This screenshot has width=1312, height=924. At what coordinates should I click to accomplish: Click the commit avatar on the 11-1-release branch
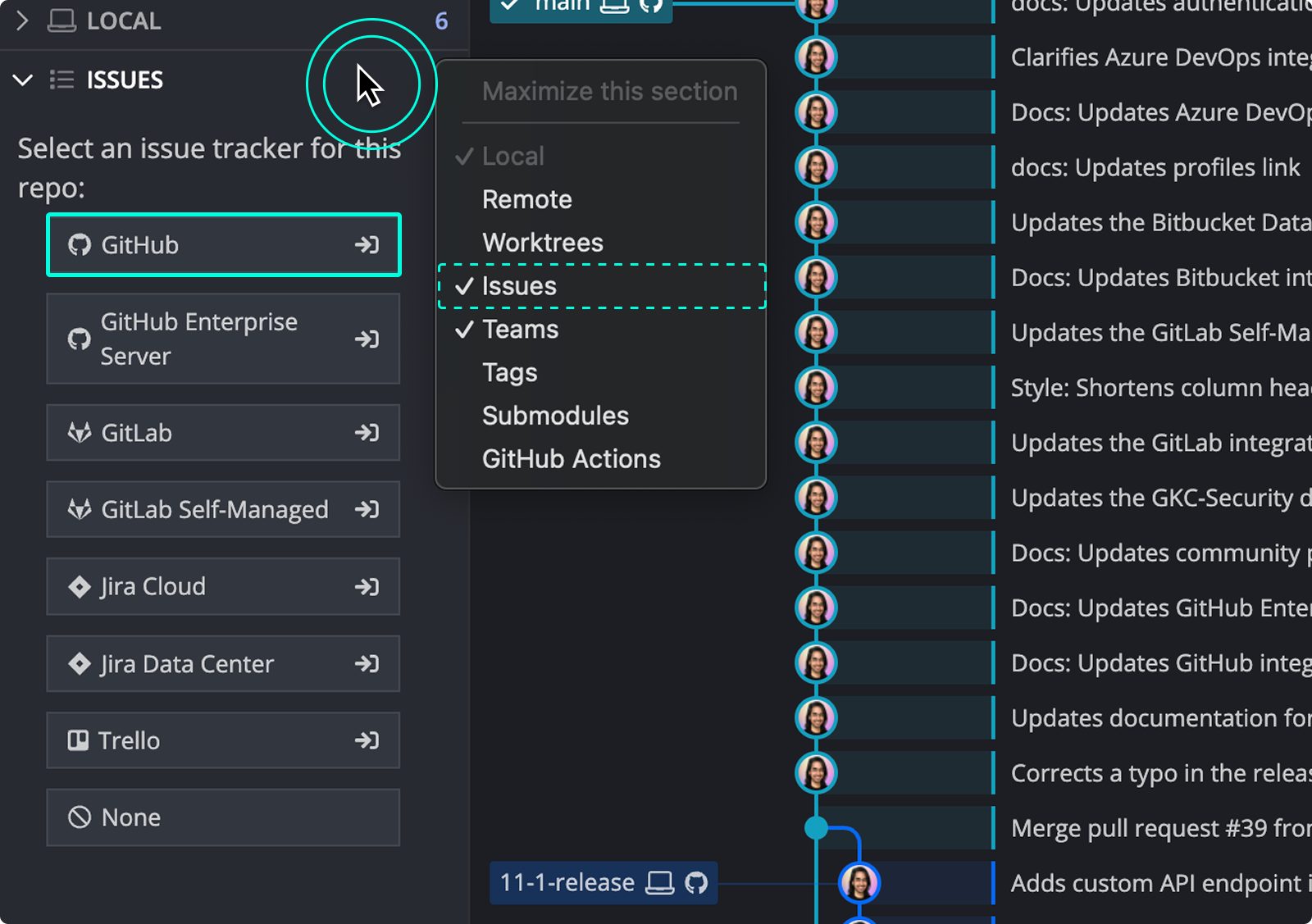(x=859, y=882)
